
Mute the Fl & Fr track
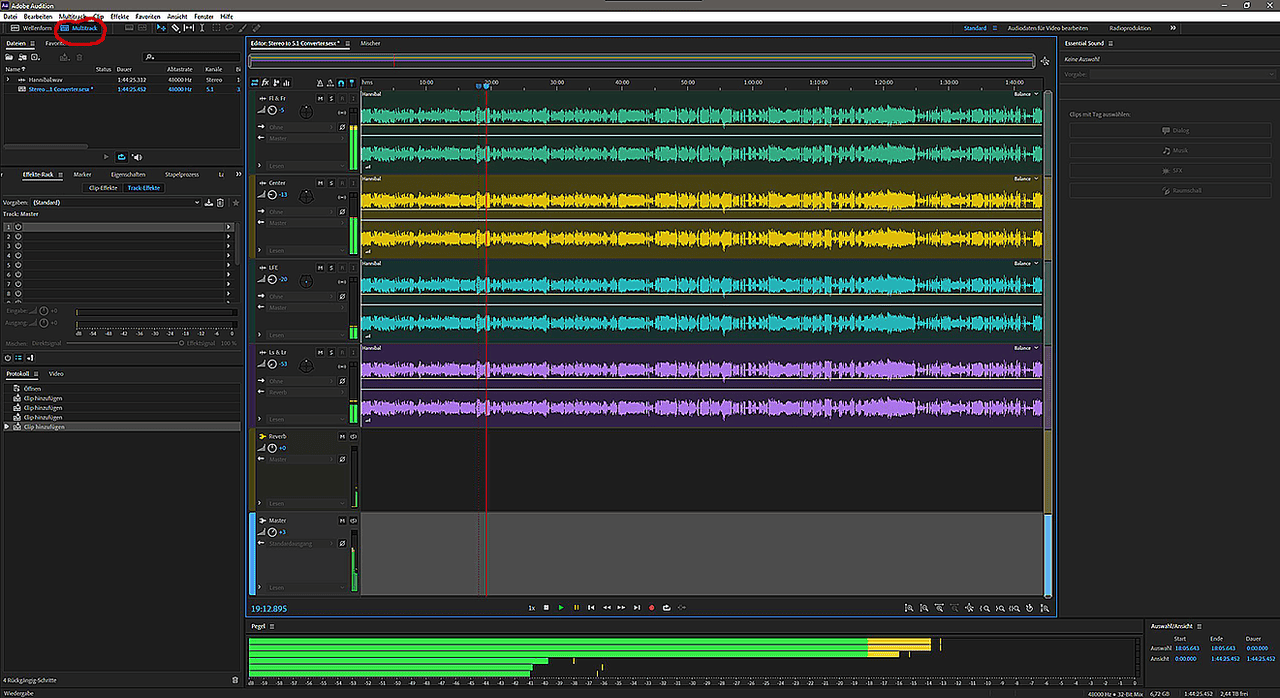320,98
